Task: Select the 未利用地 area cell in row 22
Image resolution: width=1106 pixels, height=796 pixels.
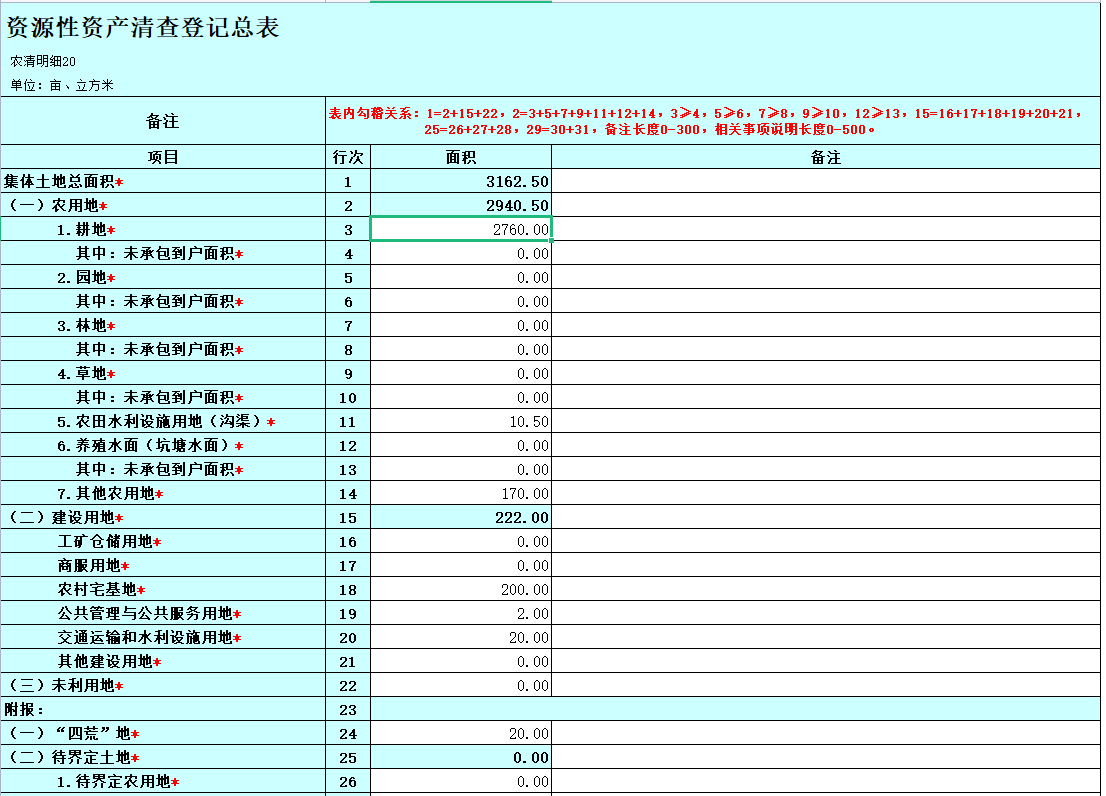Action: click(x=461, y=685)
